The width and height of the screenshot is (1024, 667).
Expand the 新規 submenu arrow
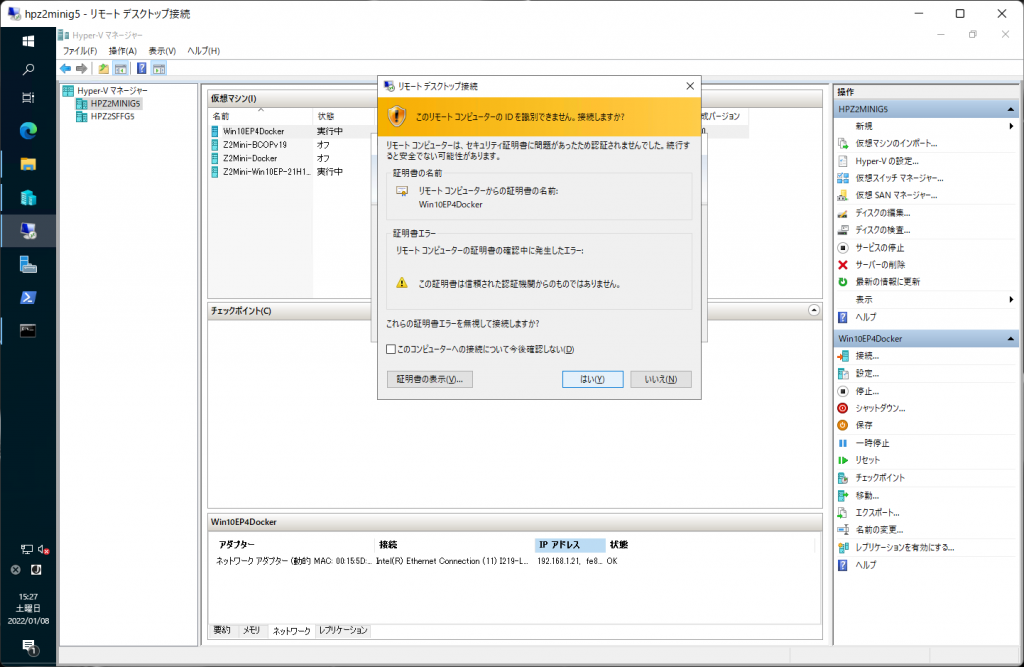pos(1011,126)
